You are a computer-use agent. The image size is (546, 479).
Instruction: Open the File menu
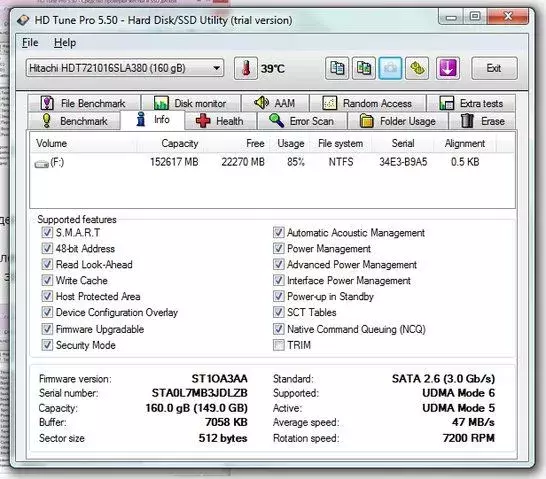(30, 42)
